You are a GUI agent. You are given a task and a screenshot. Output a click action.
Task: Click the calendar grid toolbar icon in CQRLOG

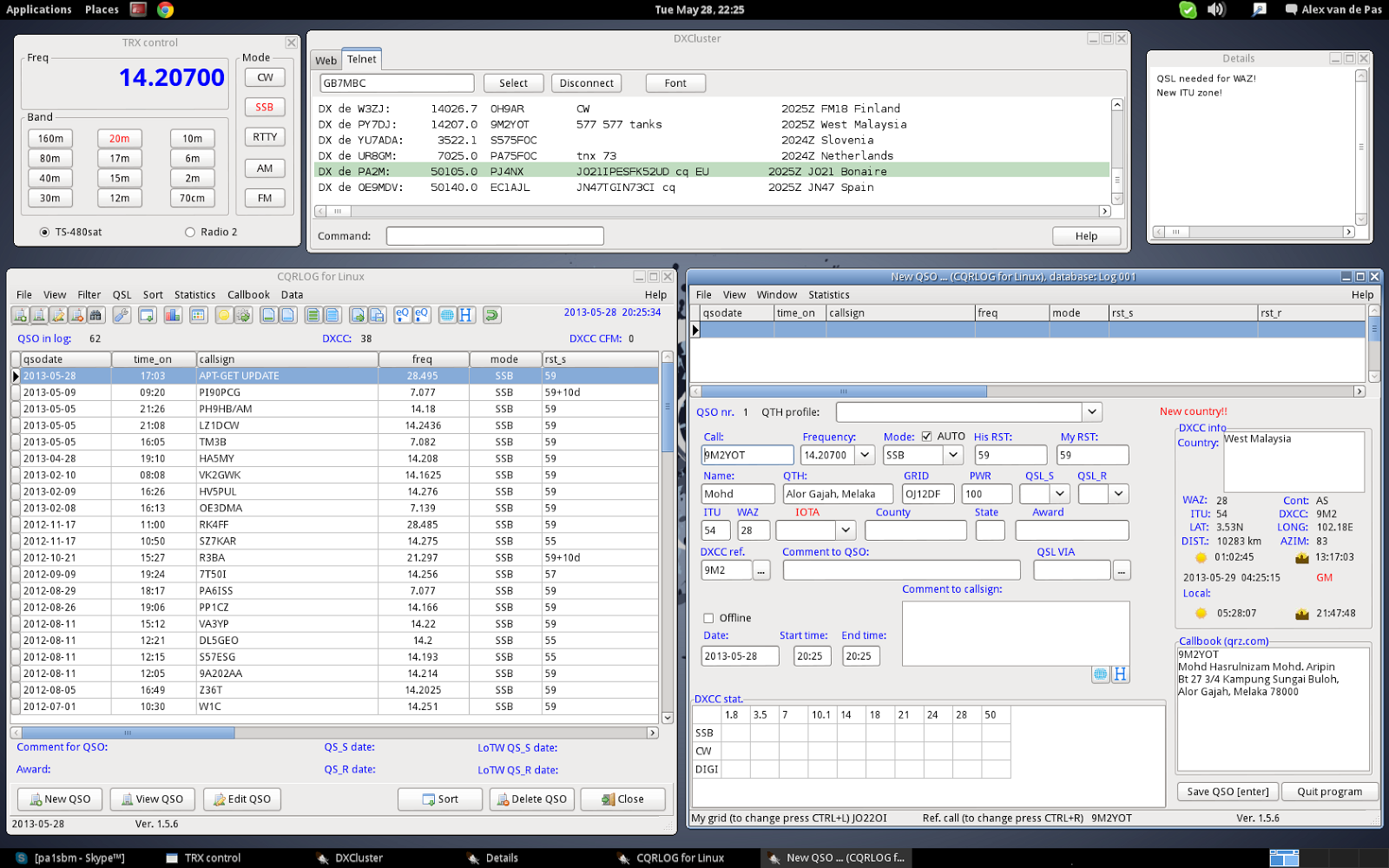pos(198,315)
